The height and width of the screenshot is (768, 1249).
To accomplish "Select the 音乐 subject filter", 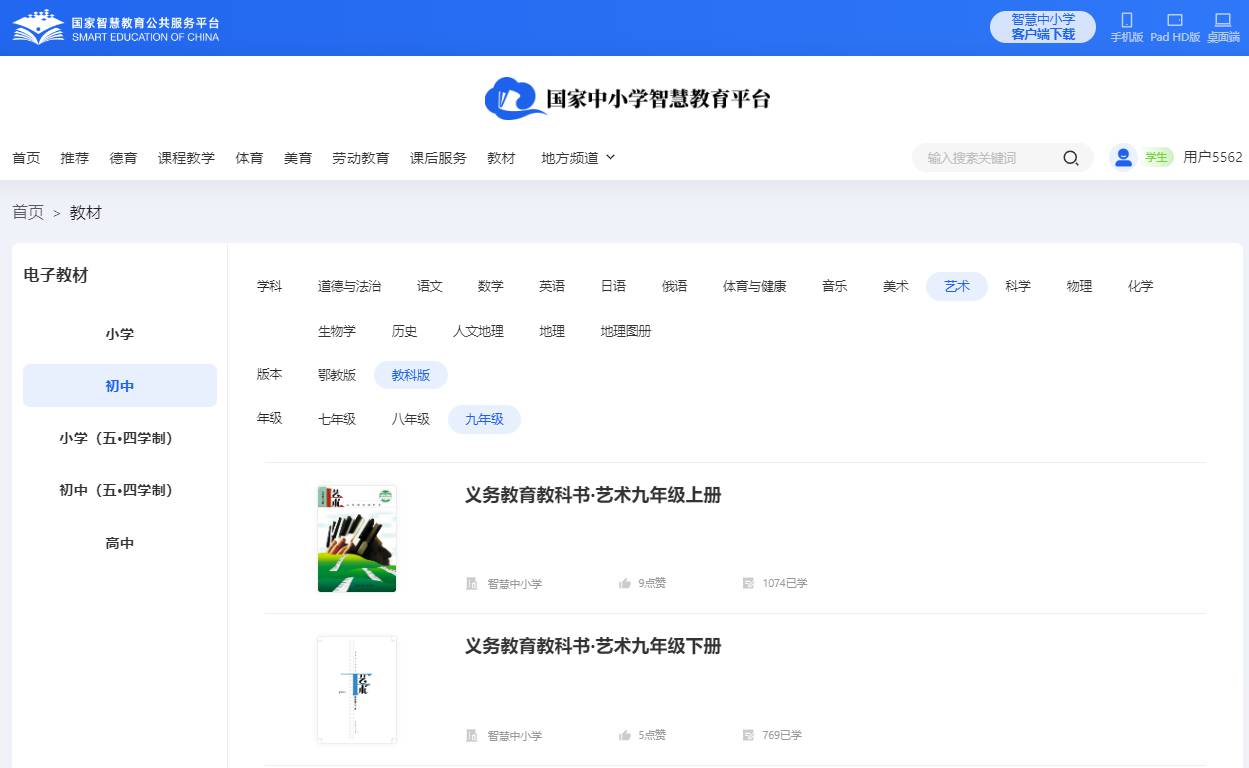I will click(835, 286).
